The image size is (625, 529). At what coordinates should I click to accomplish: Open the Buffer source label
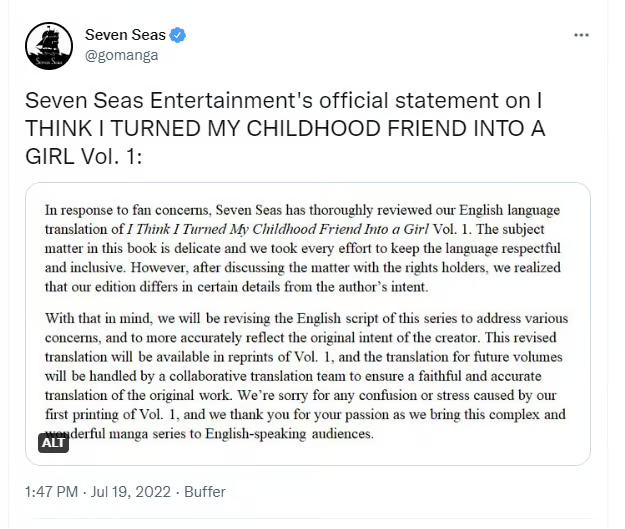(205, 492)
